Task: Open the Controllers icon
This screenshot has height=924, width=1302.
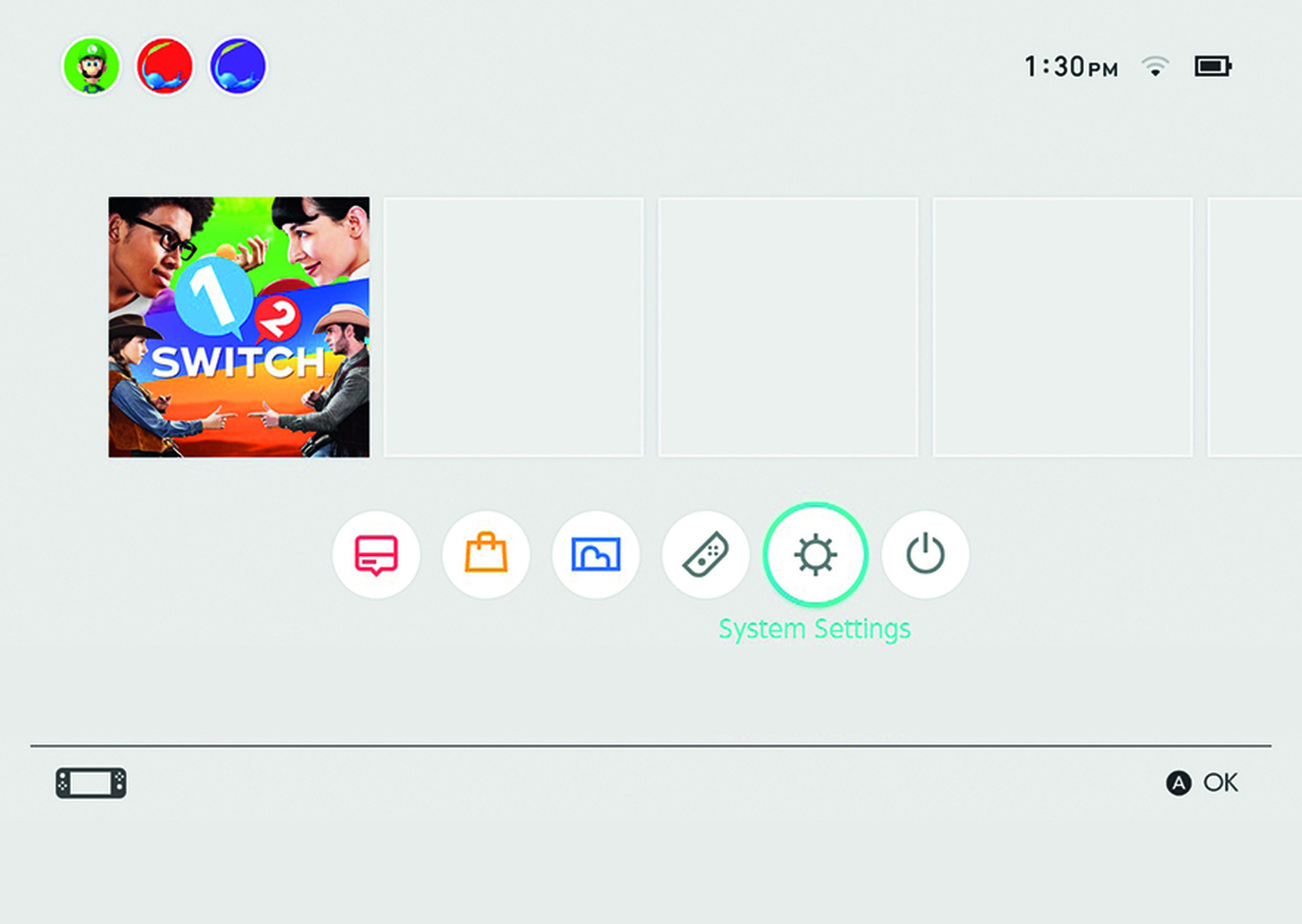Action: tap(706, 555)
